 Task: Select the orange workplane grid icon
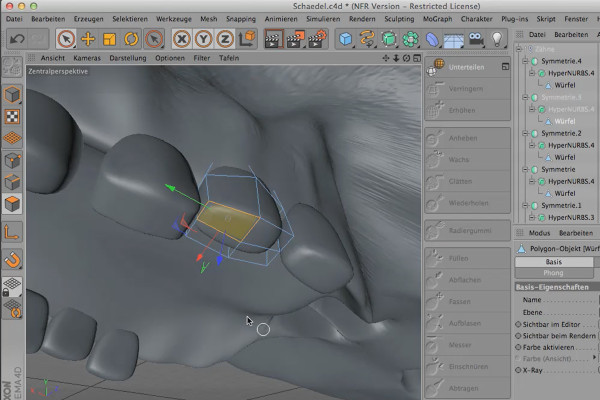point(12,138)
